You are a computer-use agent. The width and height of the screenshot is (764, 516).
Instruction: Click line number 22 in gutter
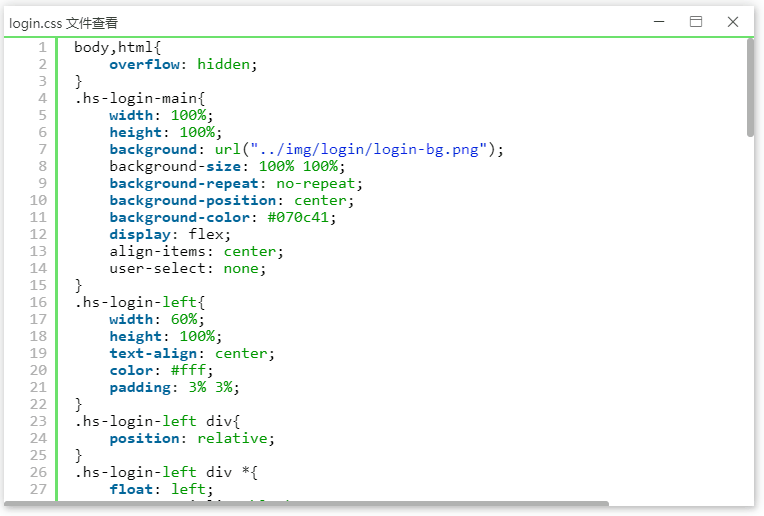point(38,404)
